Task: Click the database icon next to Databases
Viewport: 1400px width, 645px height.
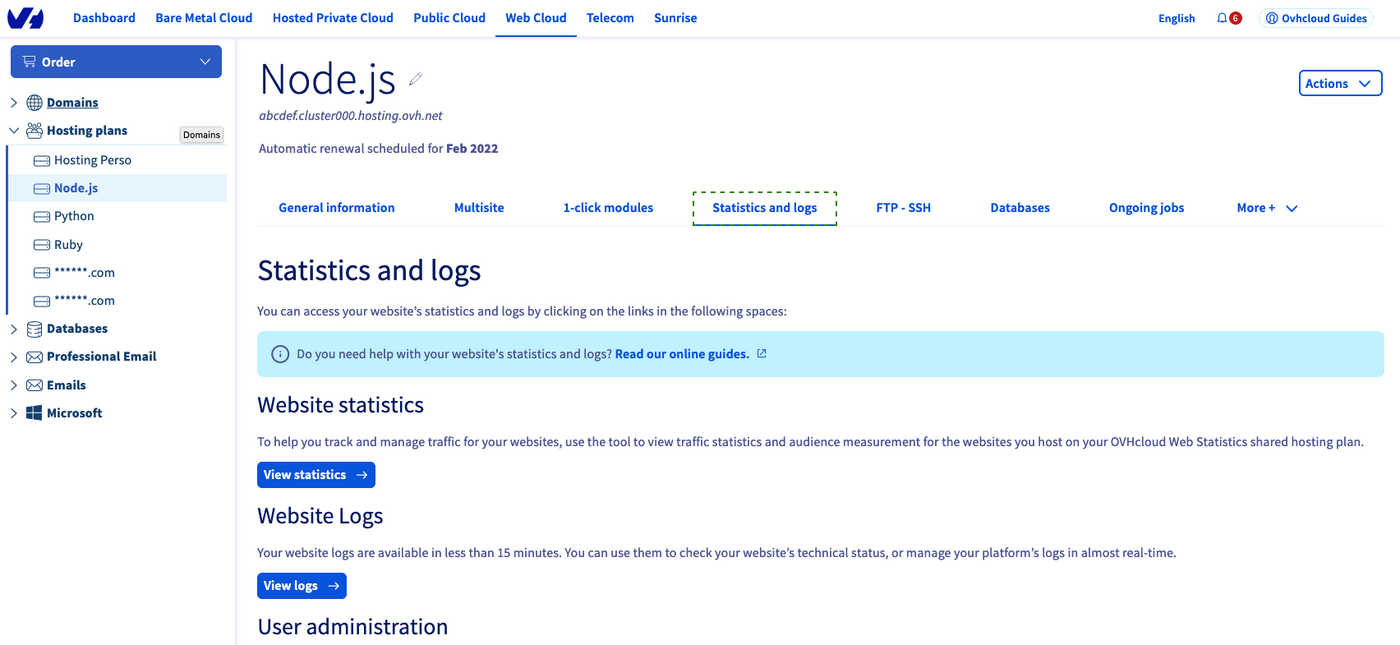Action: coord(34,328)
